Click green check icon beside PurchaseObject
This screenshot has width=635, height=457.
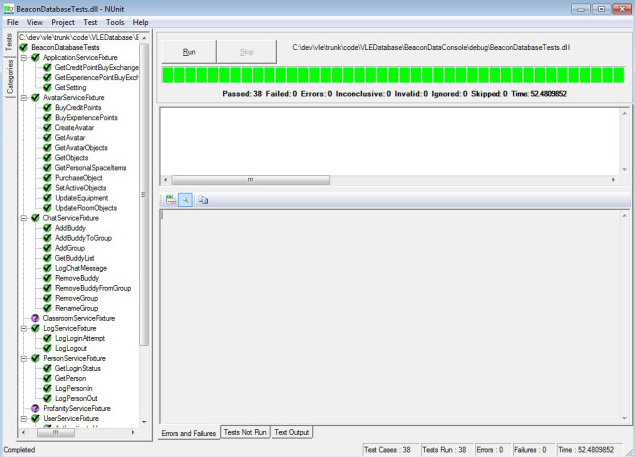tap(47, 178)
